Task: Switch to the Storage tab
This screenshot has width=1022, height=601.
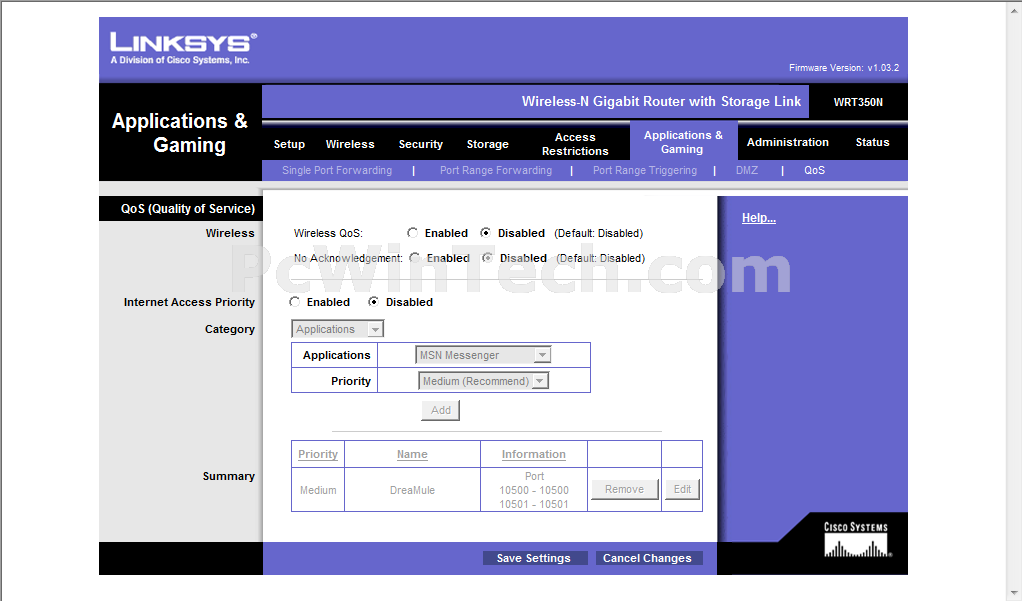Action: pos(488,144)
